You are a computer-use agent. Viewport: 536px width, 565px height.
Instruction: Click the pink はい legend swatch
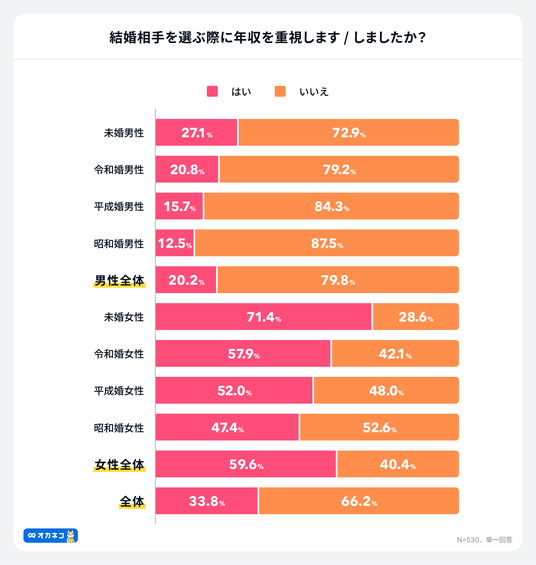(212, 92)
